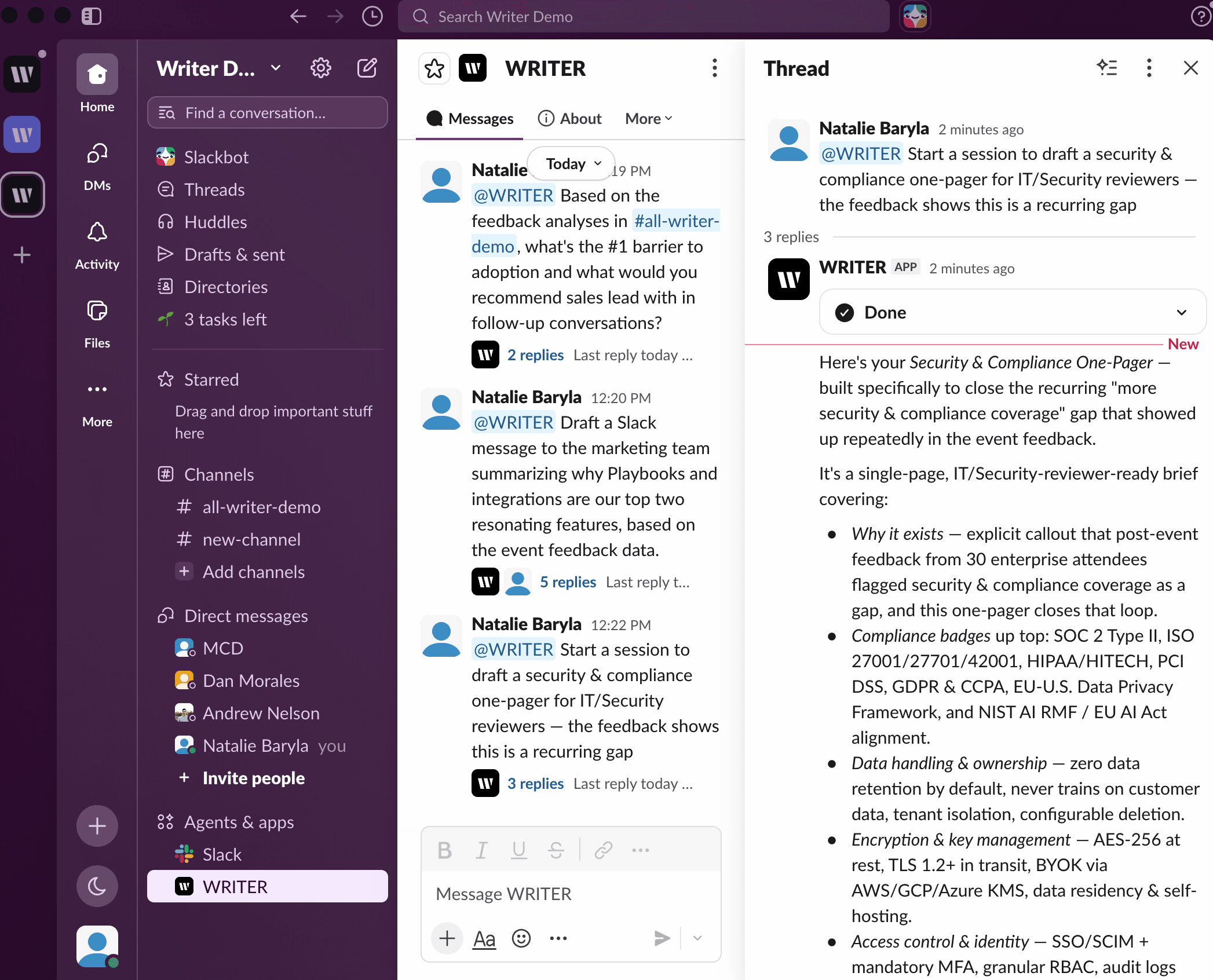
Task: Open direct message with MCD
Action: point(268,648)
